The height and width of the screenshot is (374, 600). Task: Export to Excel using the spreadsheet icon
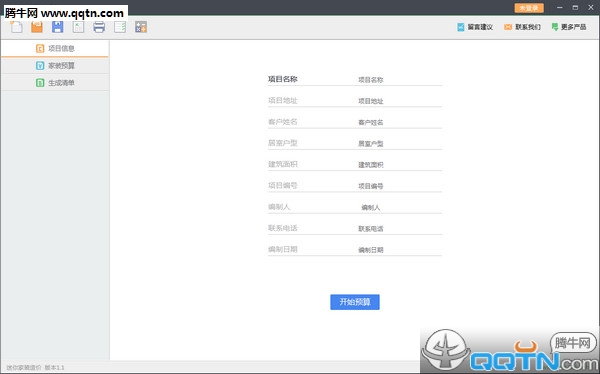(78, 27)
